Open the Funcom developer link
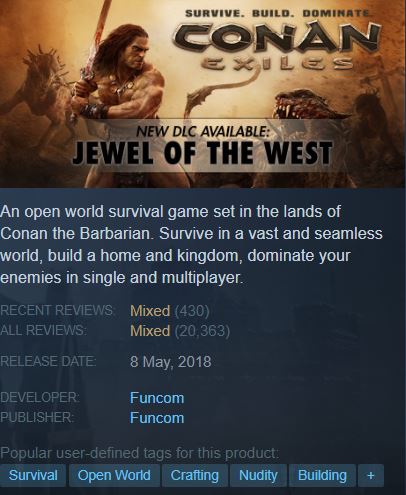This screenshot has width=406, height=495. [157, 398]
